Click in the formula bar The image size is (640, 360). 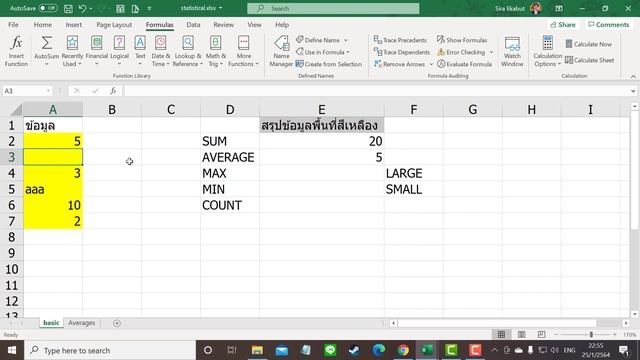tap(376, 91)
